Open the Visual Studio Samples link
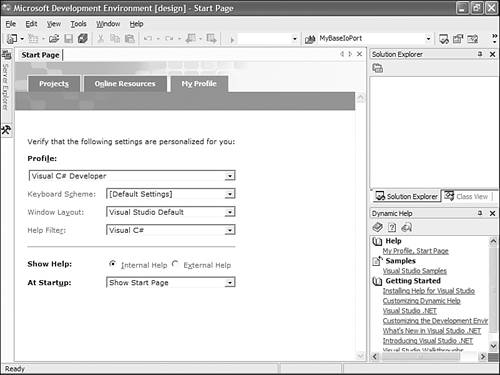 coord(415,271)
